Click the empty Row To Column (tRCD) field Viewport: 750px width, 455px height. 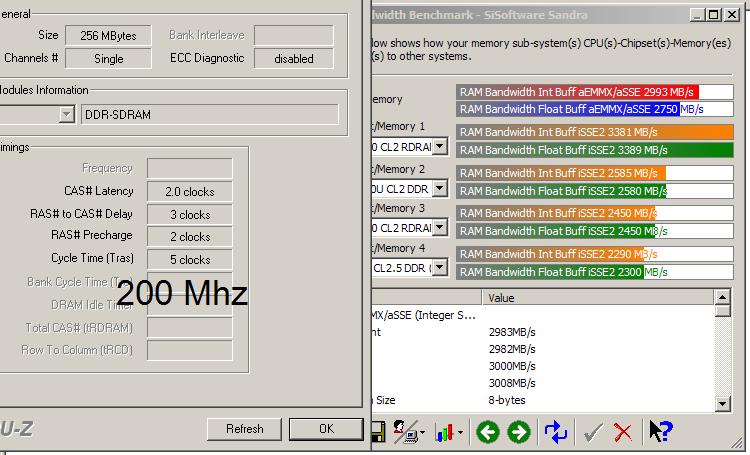click(x=190, y=351)
